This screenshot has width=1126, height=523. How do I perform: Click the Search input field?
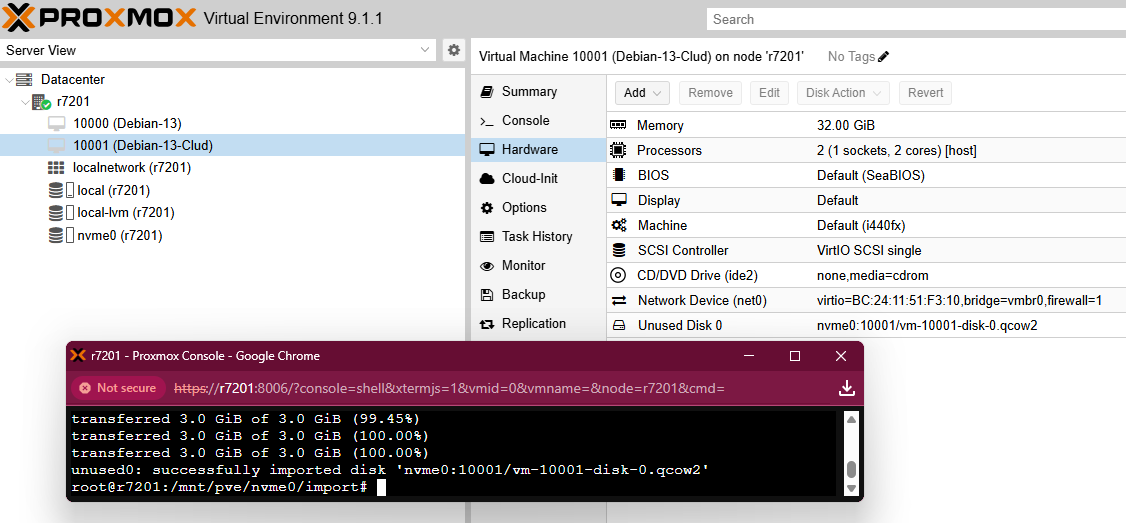coord(915,19)
